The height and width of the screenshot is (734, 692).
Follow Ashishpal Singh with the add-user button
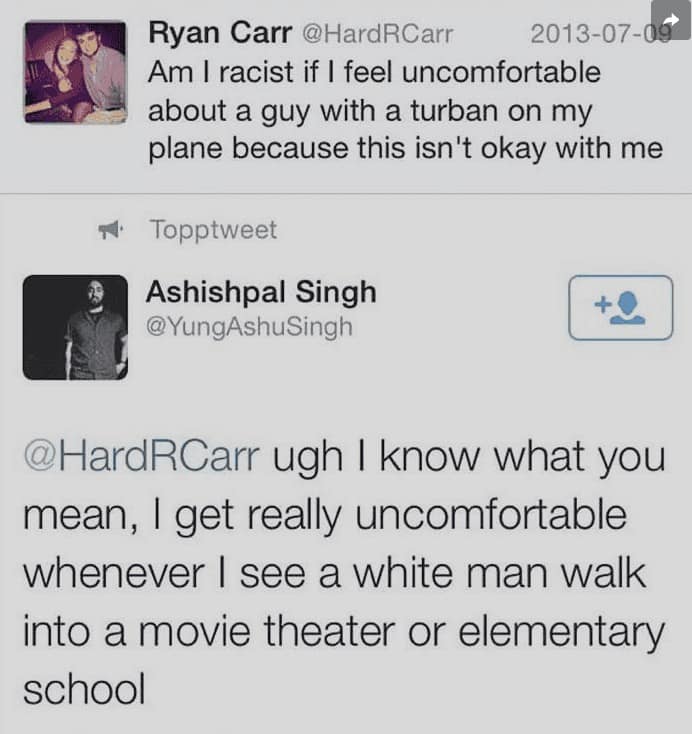pyautogui.click(x=620, y=307)
